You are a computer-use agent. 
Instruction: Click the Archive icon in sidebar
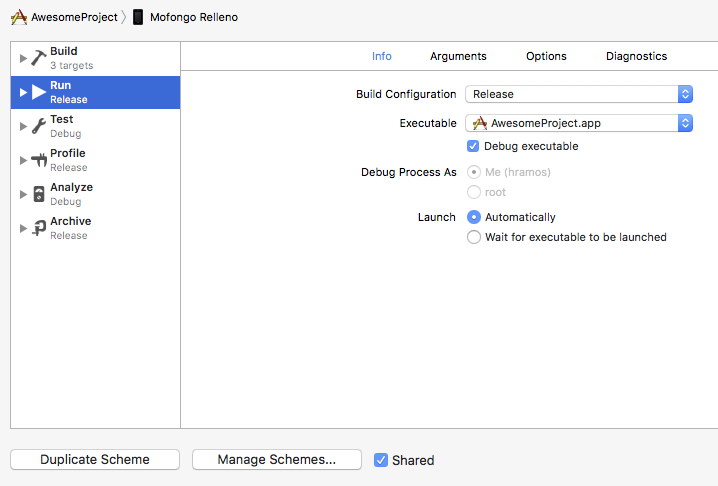(39, 228)
